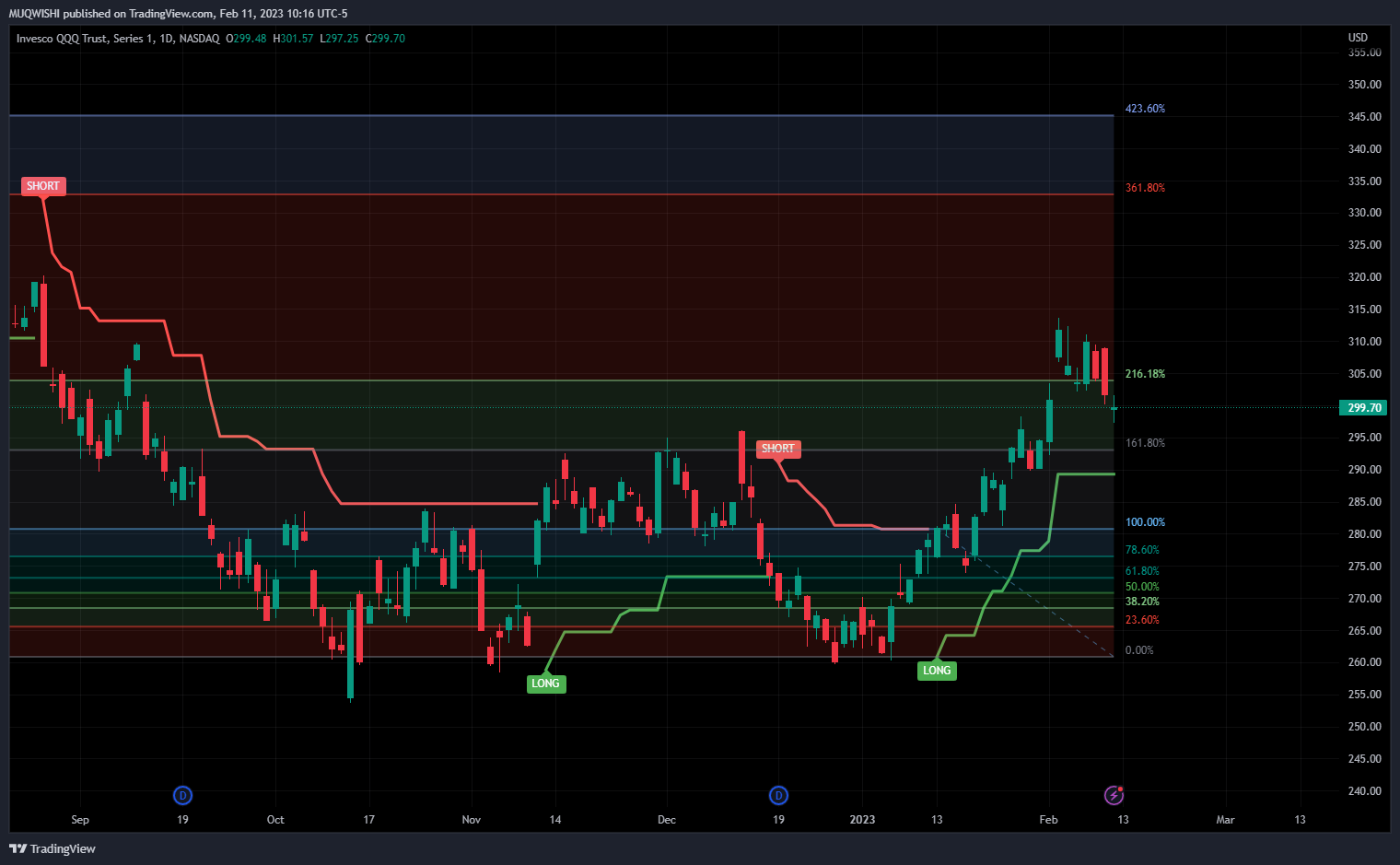This screenshot has width=1400, height=865.
Task: Click the 216.18% Fibonacci level label
Action: click(1145, 374)
